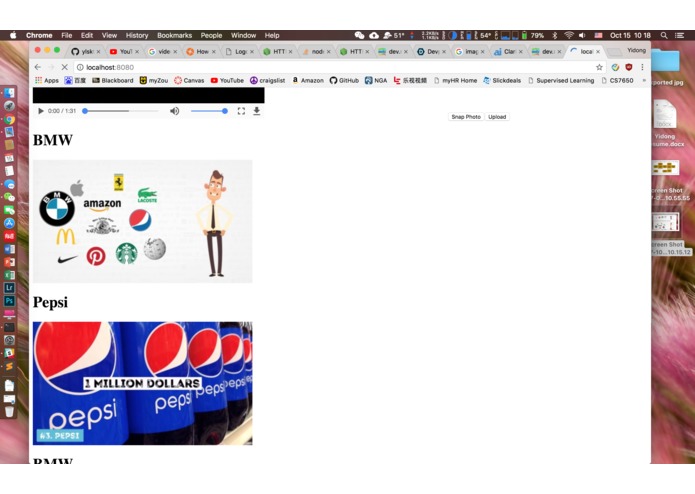Open the View menu
Screen dimensions: 695x494
tap(109, 35)
